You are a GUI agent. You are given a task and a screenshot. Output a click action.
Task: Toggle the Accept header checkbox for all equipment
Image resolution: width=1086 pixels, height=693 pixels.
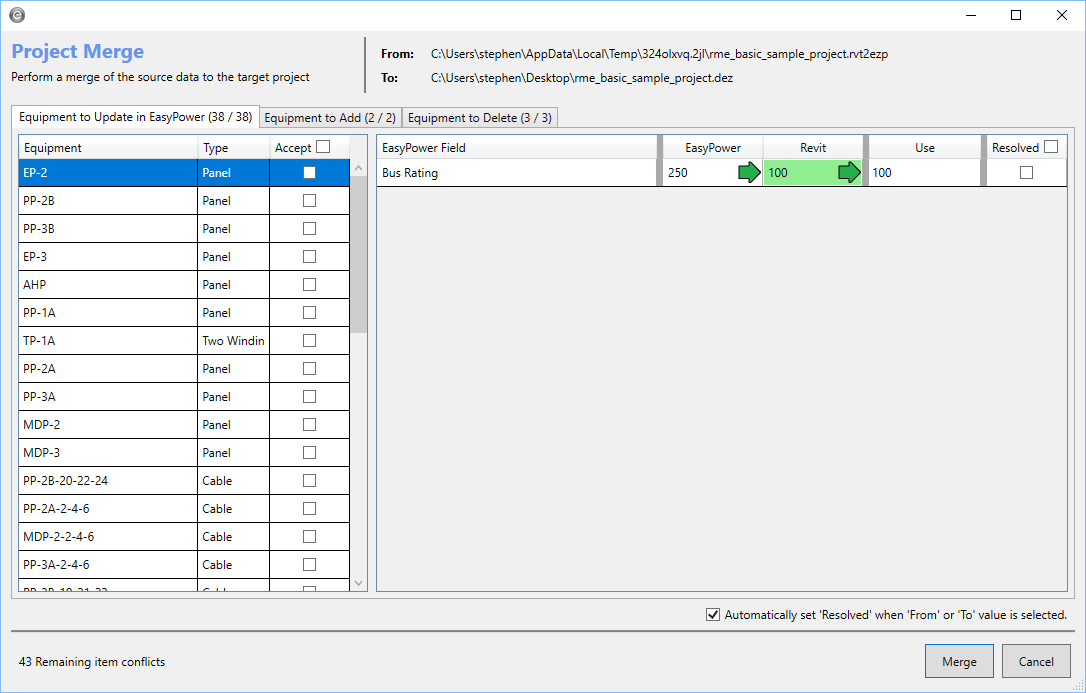[x=323, y=147]
